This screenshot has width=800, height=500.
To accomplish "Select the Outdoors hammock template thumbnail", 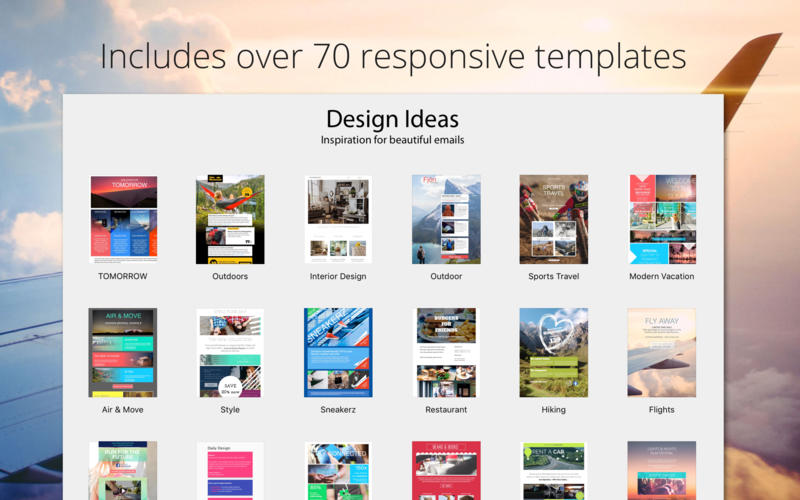I will 230,219.
